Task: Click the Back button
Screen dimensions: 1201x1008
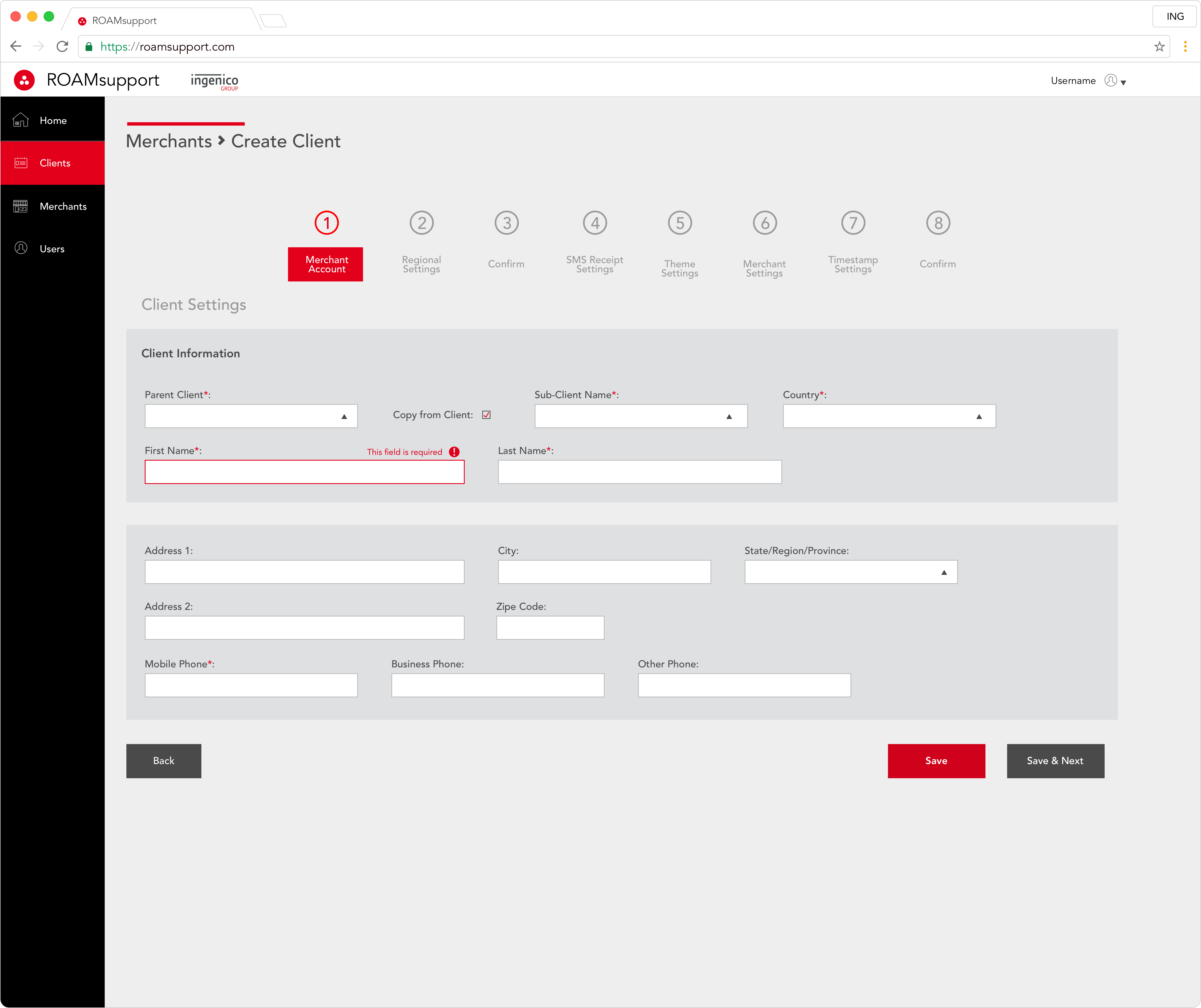Action: [164, 761]
